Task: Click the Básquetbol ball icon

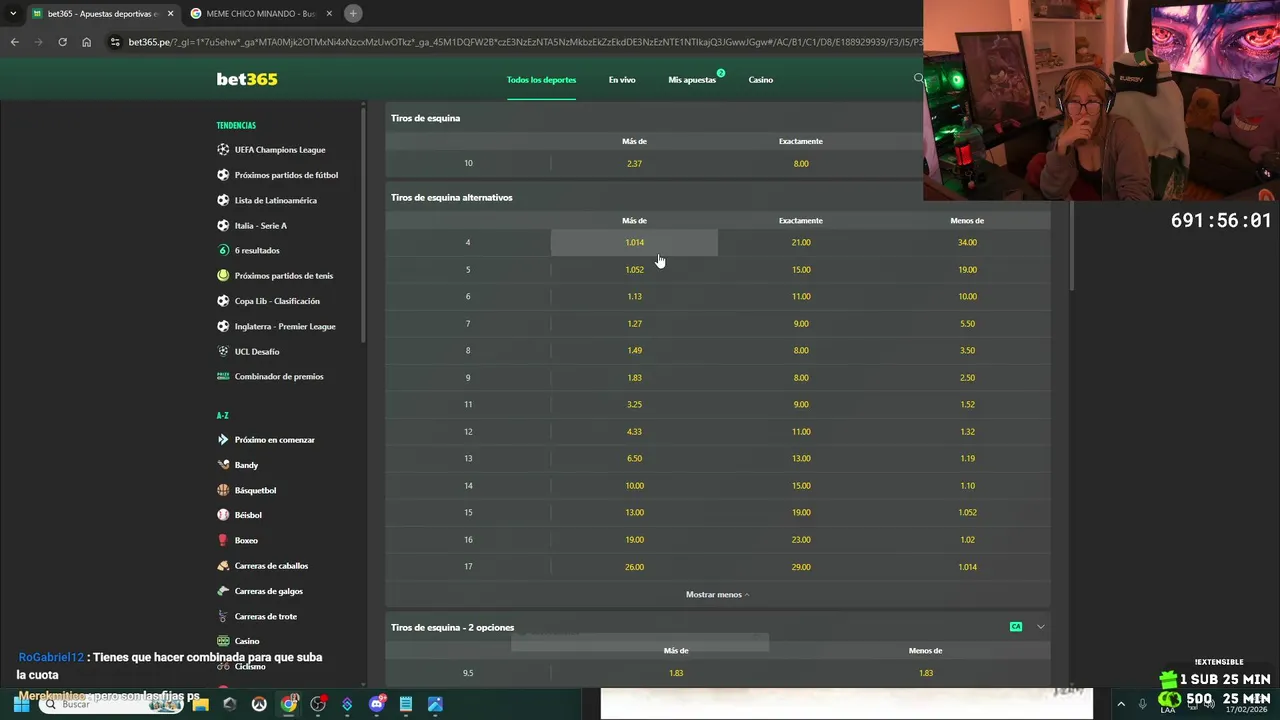Action: [223, 490]
